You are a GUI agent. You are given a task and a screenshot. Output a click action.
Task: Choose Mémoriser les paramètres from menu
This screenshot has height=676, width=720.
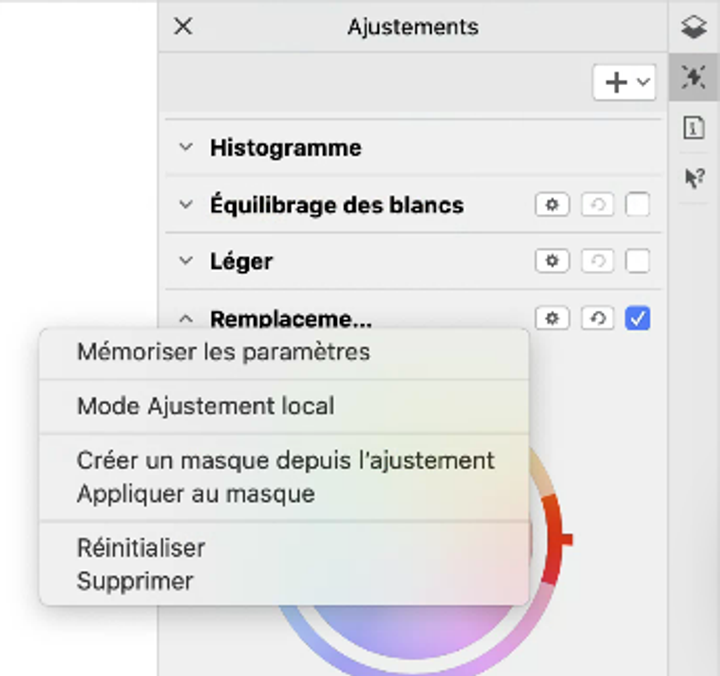[223, 352]
